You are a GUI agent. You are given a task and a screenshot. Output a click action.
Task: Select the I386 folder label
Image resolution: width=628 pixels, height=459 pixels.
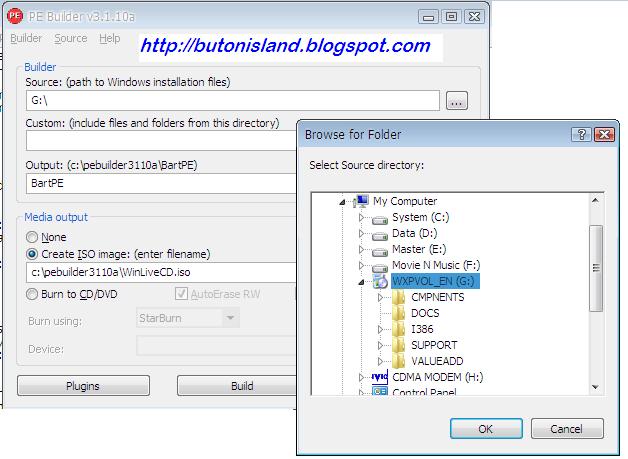pyautogui.click(x=422, y=329)
